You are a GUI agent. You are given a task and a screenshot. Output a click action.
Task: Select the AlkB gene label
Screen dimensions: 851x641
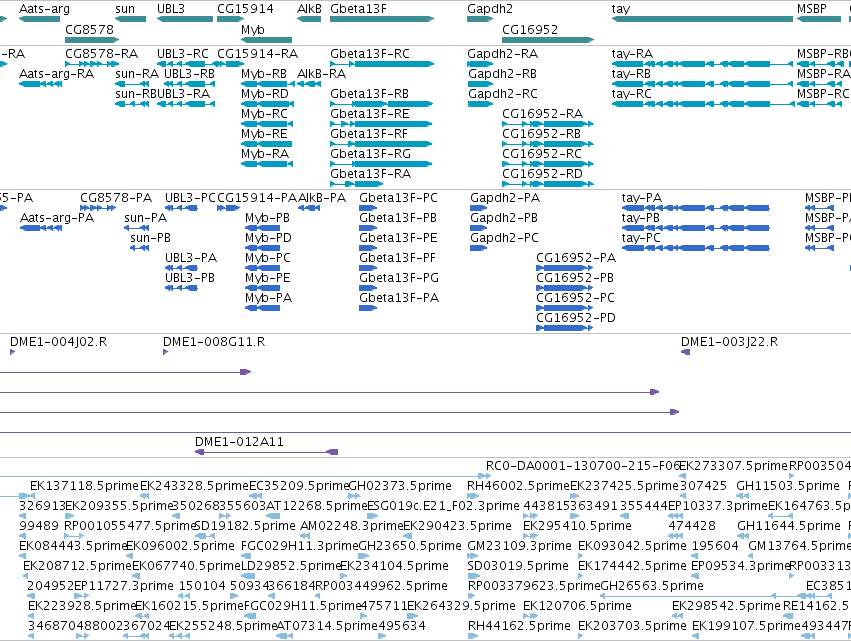coord(309,9)
